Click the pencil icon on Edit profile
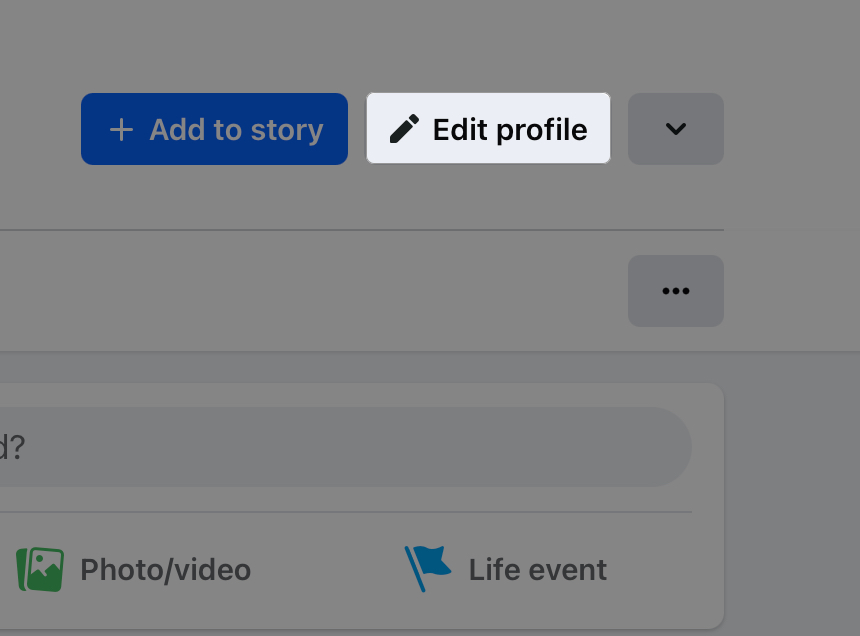Screen dimensions: 860x636 tap(406, 128)
